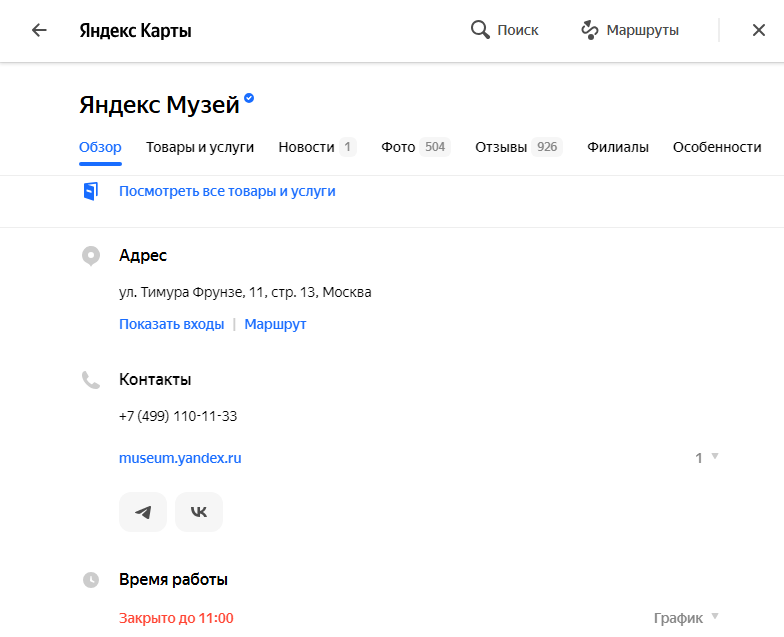Open the museum.yandex.ru website link
Image resolution: width=784 pixels, height=637 pixels.
click(x=180, y=458)
